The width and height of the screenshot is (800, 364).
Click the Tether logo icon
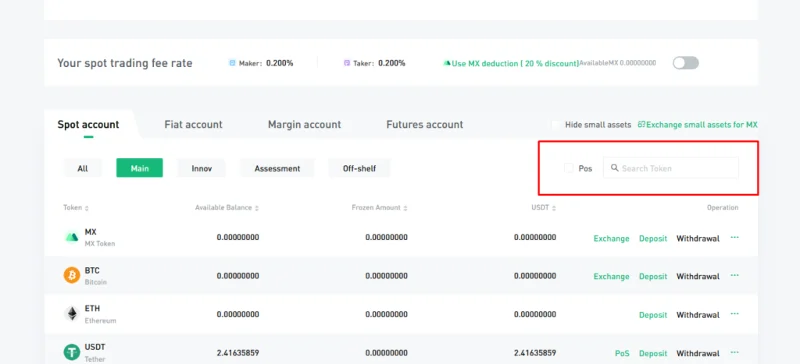(71, 352)
